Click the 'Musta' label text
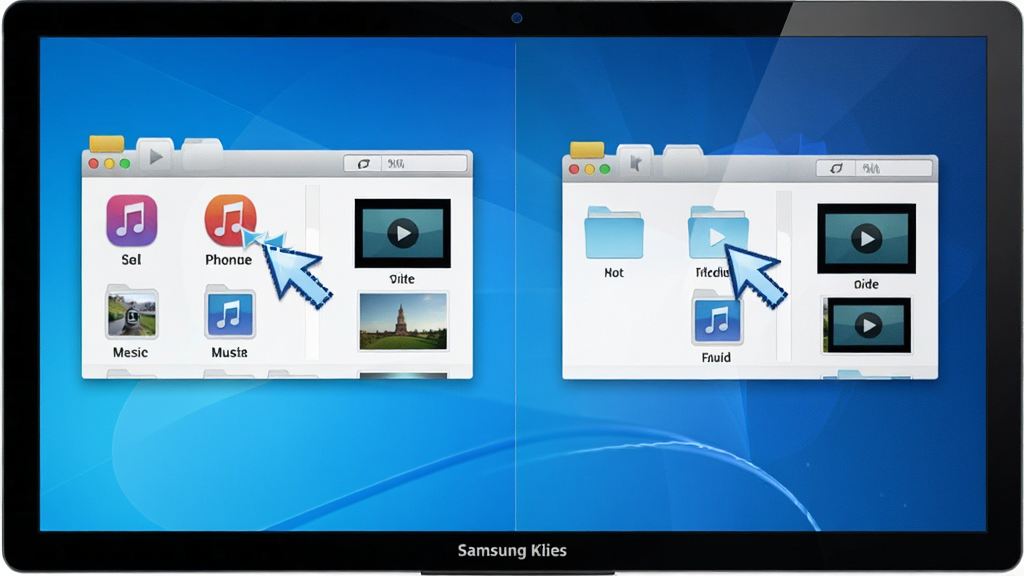The width and height of the screenshot is (1024, 576). click(229, 353)
